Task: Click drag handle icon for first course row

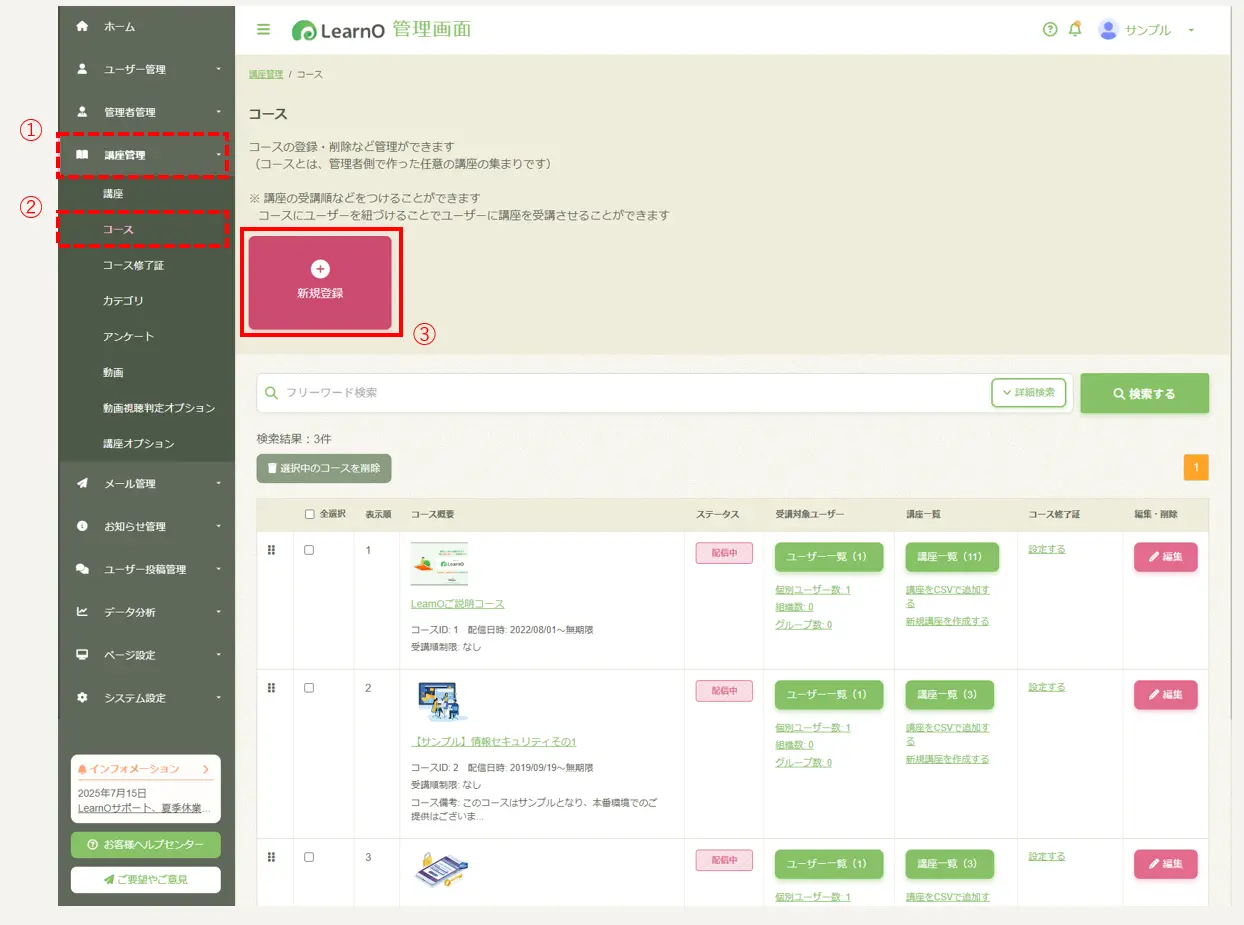Action: (x=271, y=550)
